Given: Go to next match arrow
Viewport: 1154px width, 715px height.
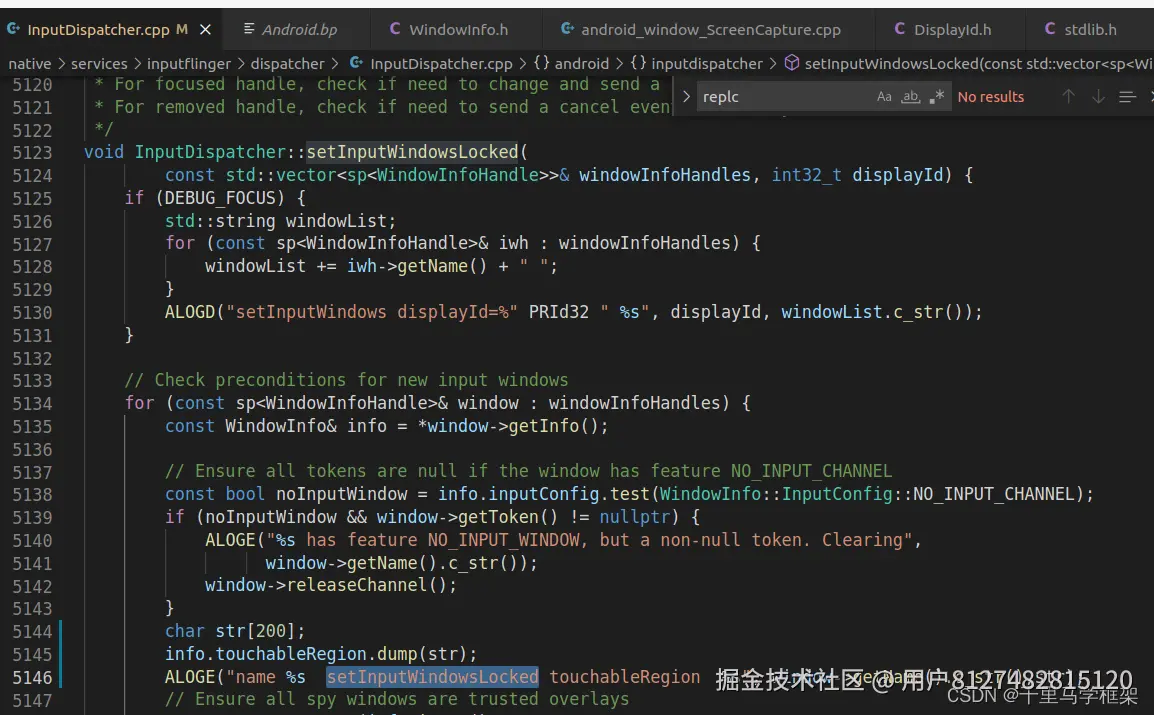Looking at the screenshot, I should [1098, 96].
